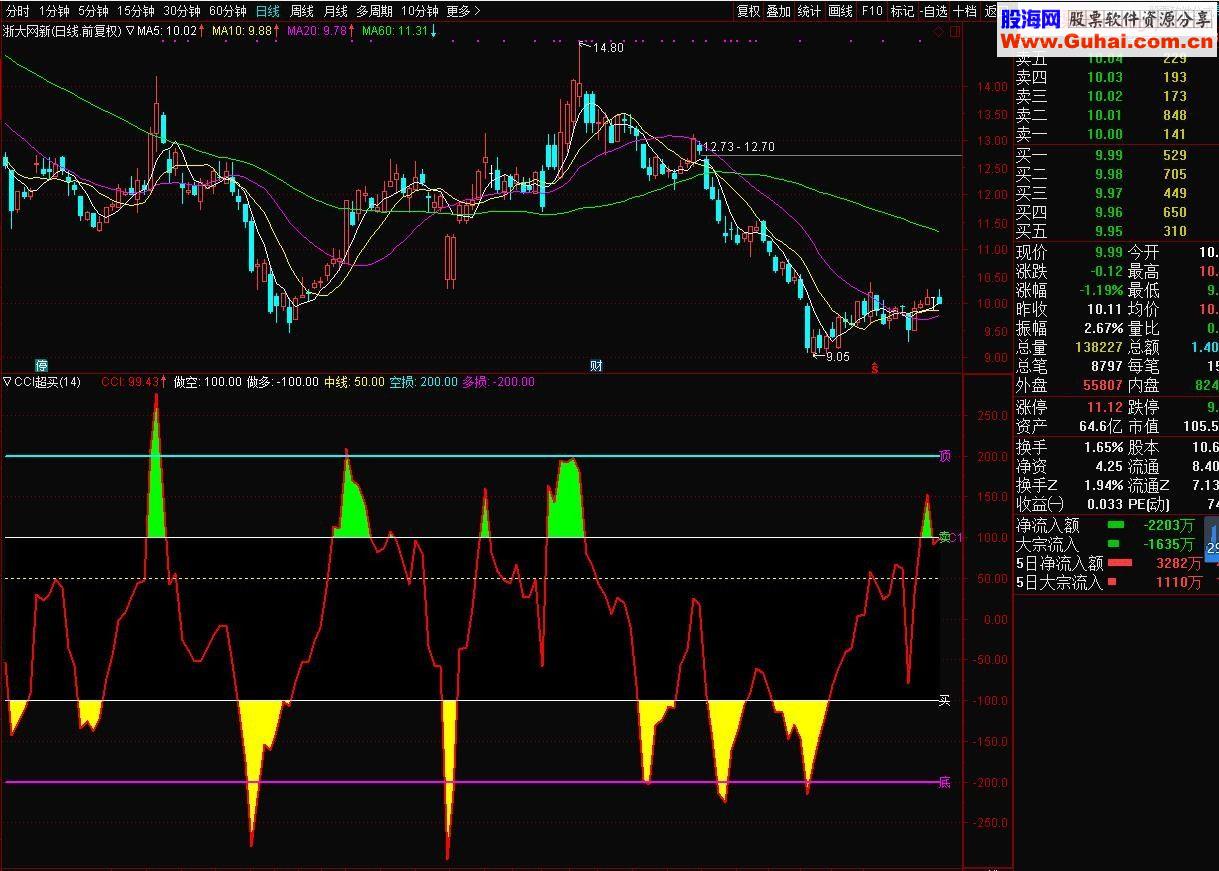This screenshot has width=1219, height=871.
Task: Click the square icon above the price axis
Action: tap(954, 31)
